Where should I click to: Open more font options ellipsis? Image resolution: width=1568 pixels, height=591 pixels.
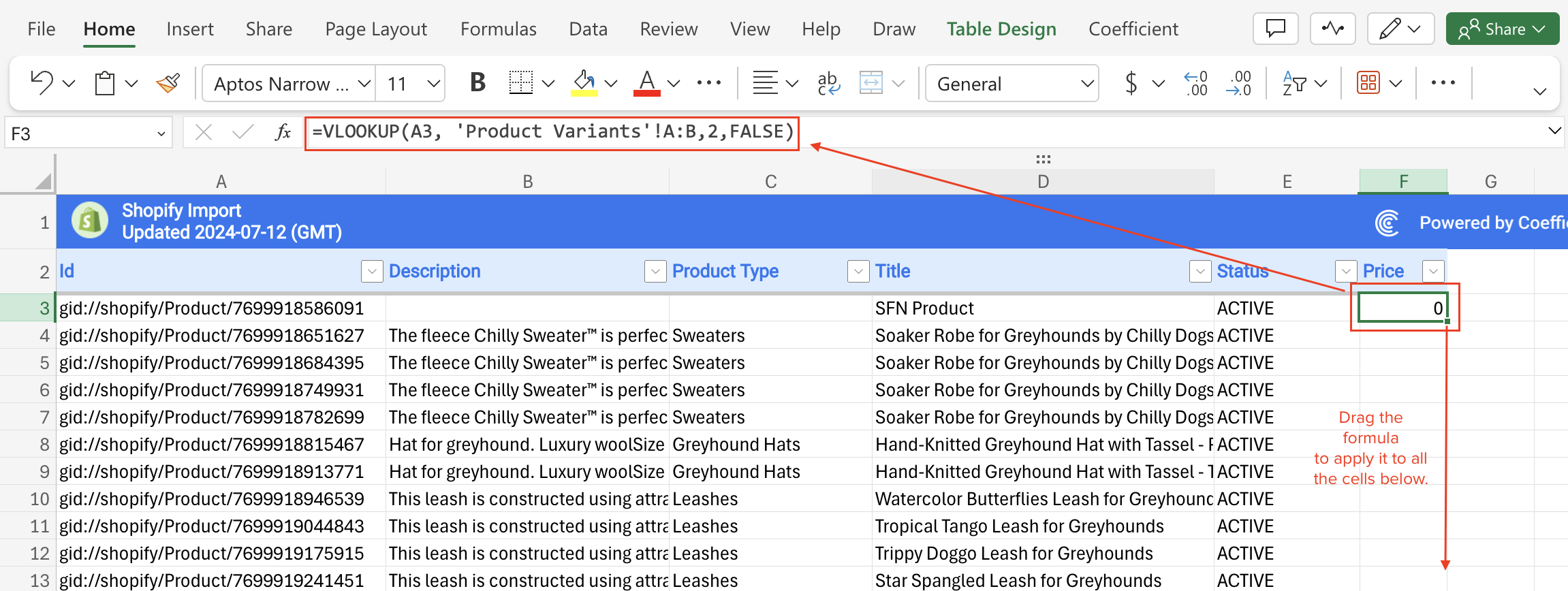click(x=708, y=83)
